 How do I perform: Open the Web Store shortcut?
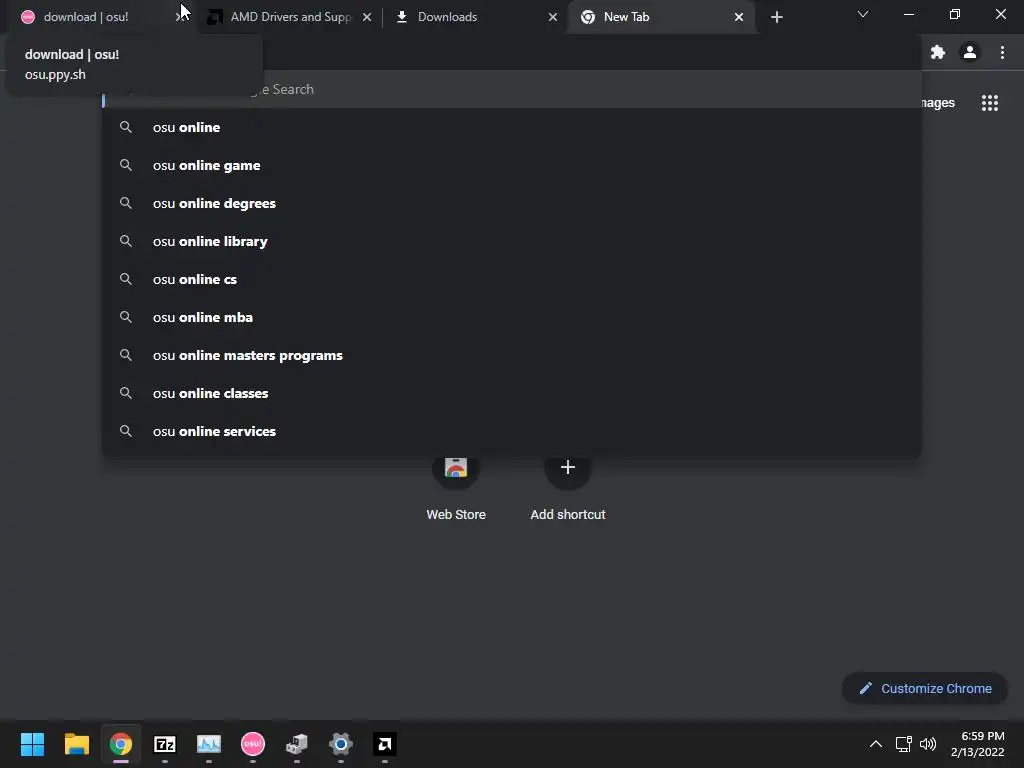[x=456, y=487]
